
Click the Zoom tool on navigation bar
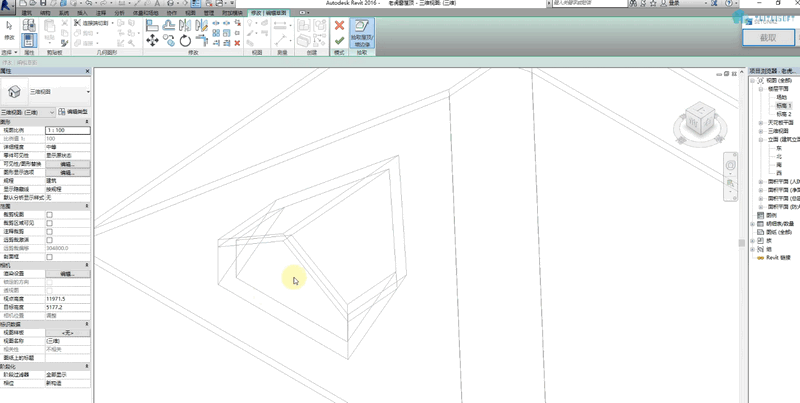pos(731,183)
